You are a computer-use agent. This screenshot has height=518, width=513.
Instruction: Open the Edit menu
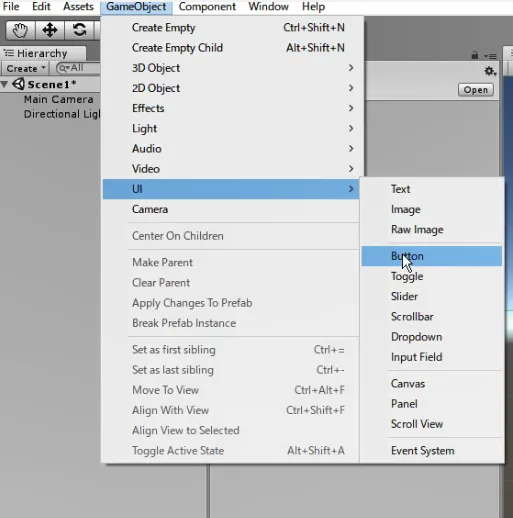(x=41, y=7)
